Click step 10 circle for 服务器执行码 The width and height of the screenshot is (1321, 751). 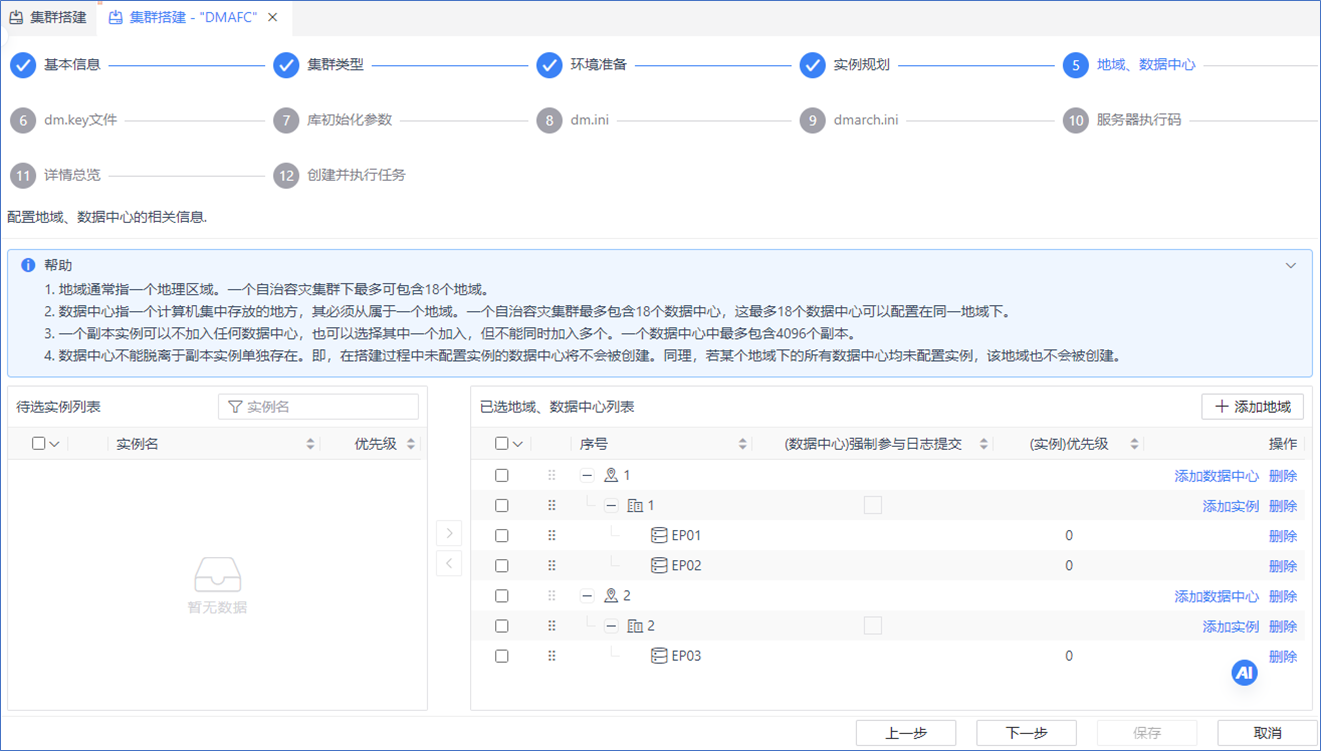coord(1075,120)
